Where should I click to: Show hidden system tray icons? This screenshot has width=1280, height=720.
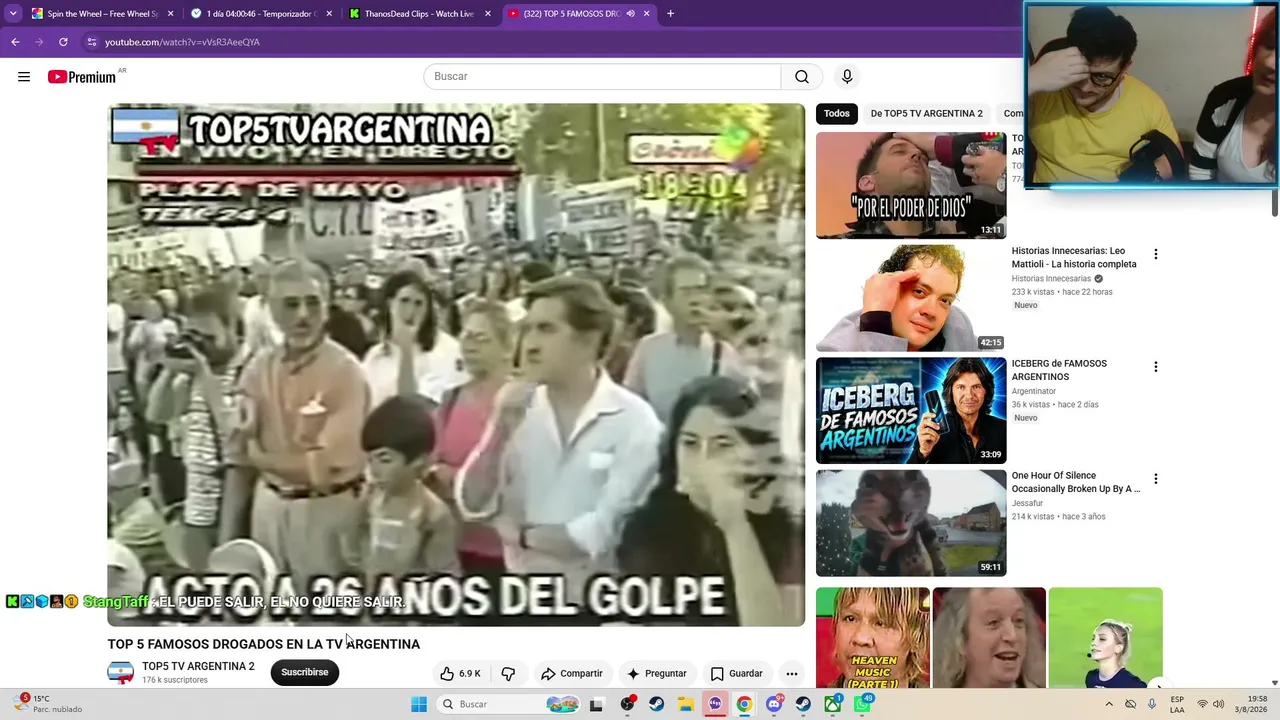1108,704
